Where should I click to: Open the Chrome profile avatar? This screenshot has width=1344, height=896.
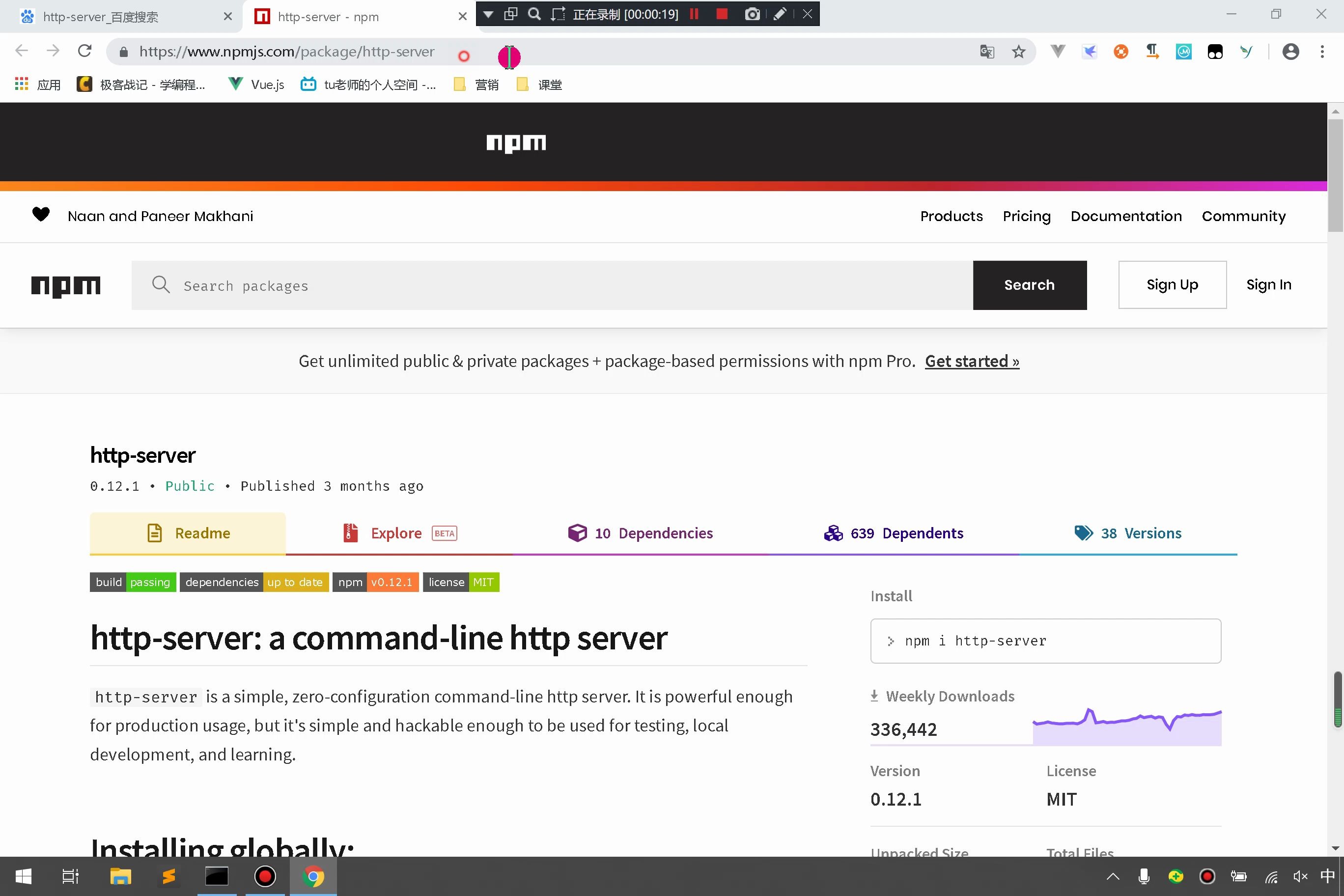(1290, 52)
